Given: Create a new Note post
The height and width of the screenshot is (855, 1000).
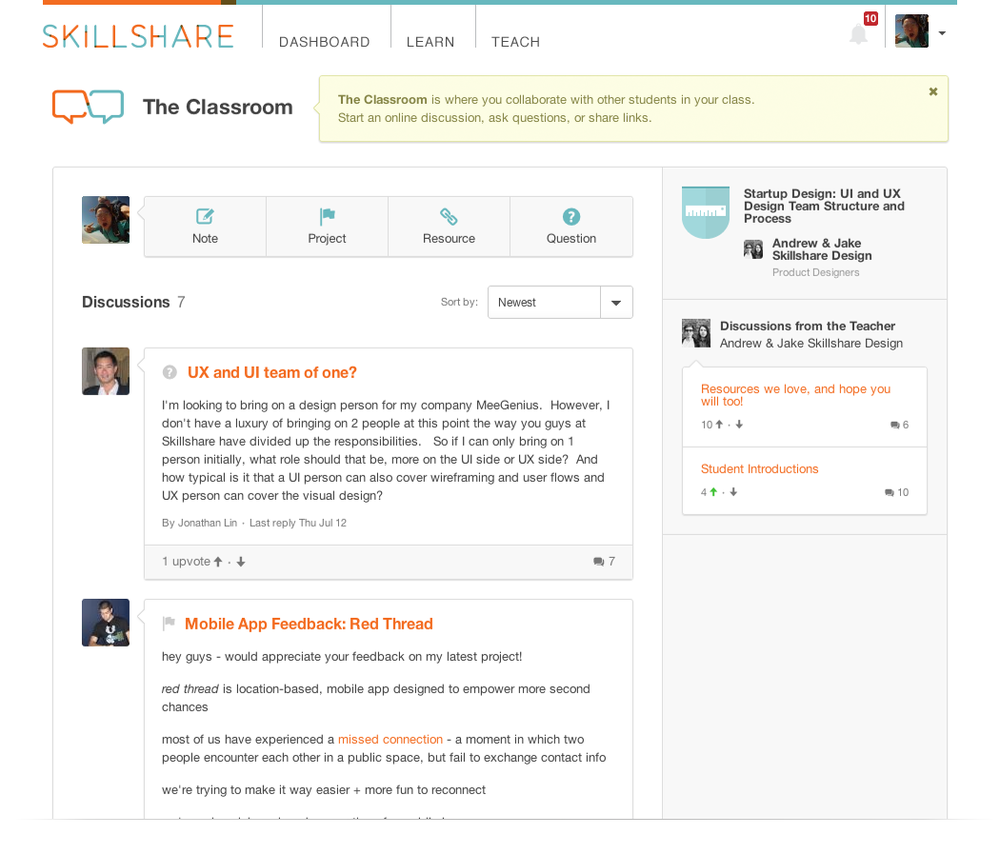Looking at the screenshot, I should point(205,226).
